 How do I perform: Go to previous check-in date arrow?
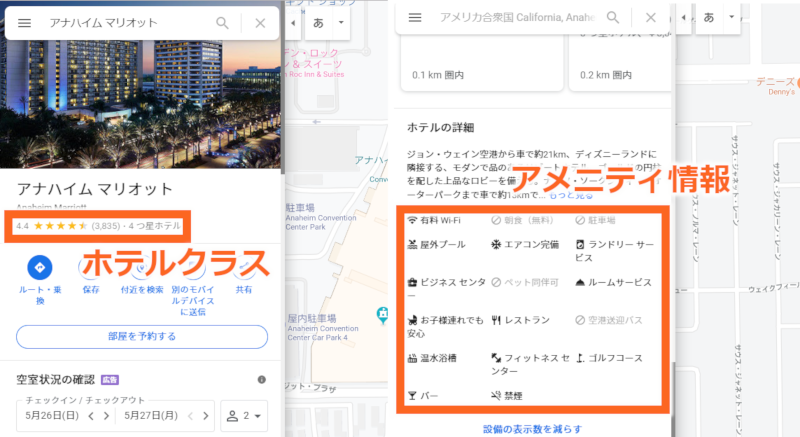pyautogui.click(x=91, y=416)
